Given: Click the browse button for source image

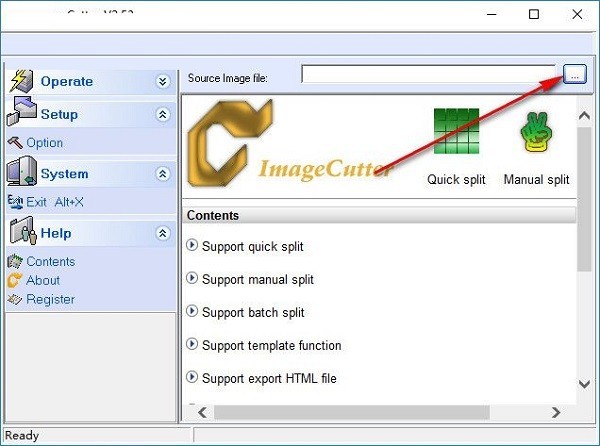Looking at the screenshot, I should [574, 74].
